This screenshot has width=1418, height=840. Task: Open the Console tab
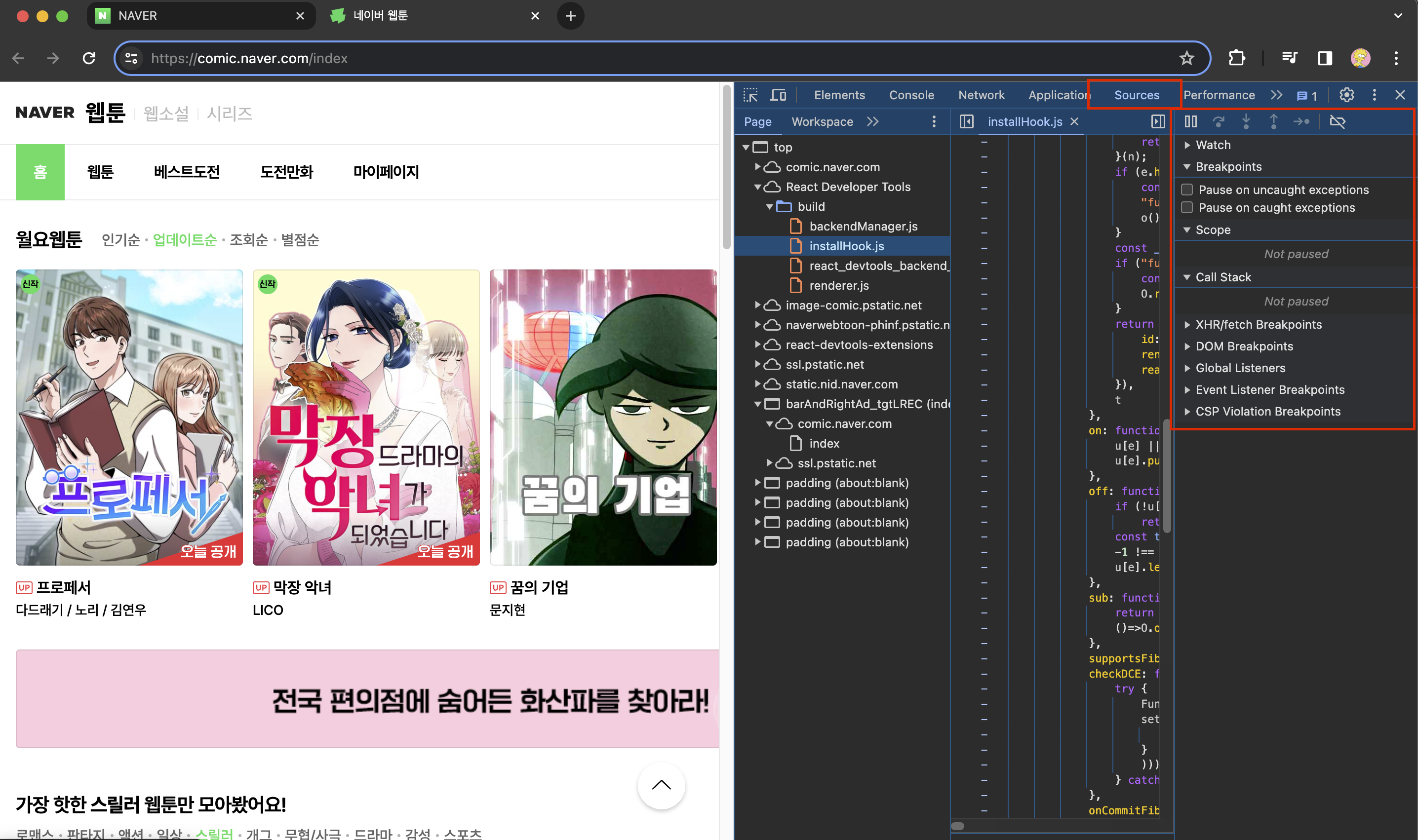tap(911, 95)
